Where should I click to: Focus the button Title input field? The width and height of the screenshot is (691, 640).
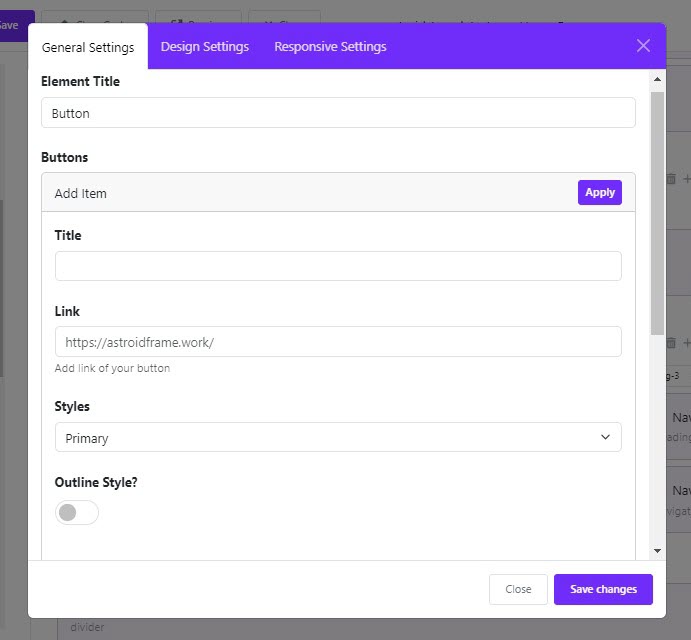[338, 266]
